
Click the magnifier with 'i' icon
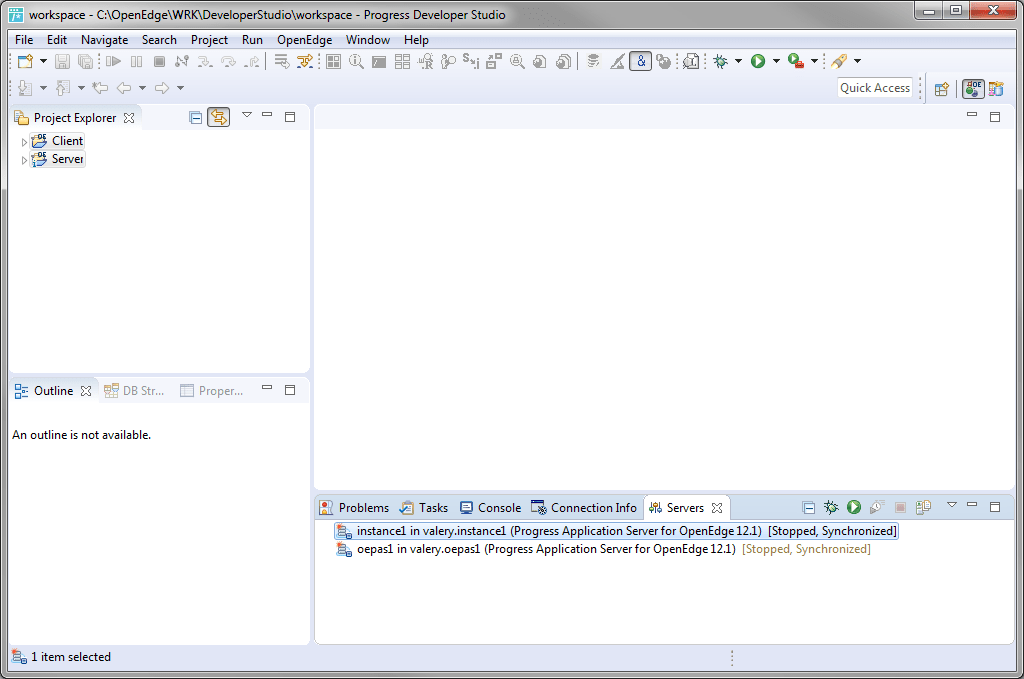point(356,61)
